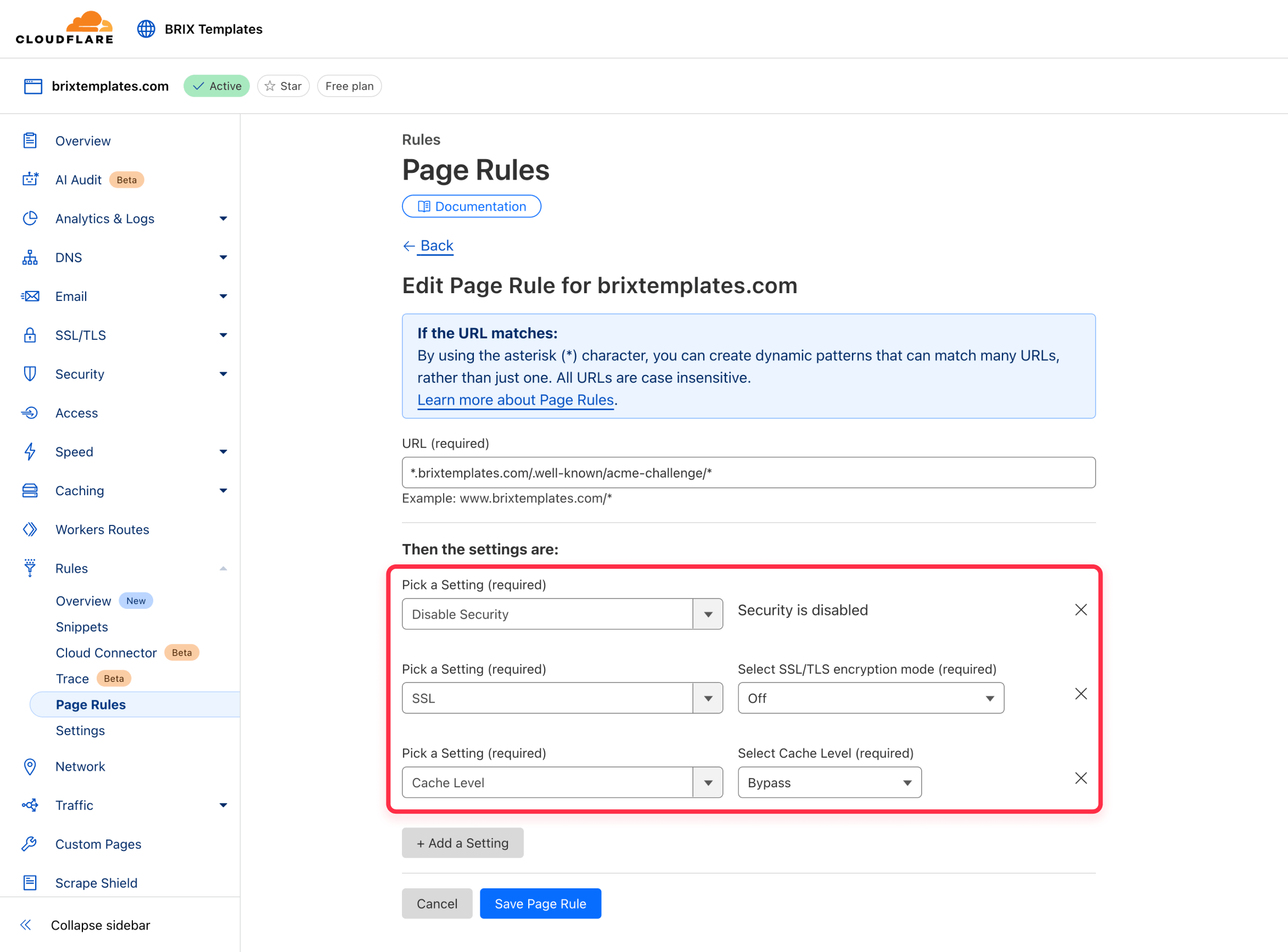This screenshot has height=952, width=1288.
Task: Click the Caching drive icon
Action: 30,490
